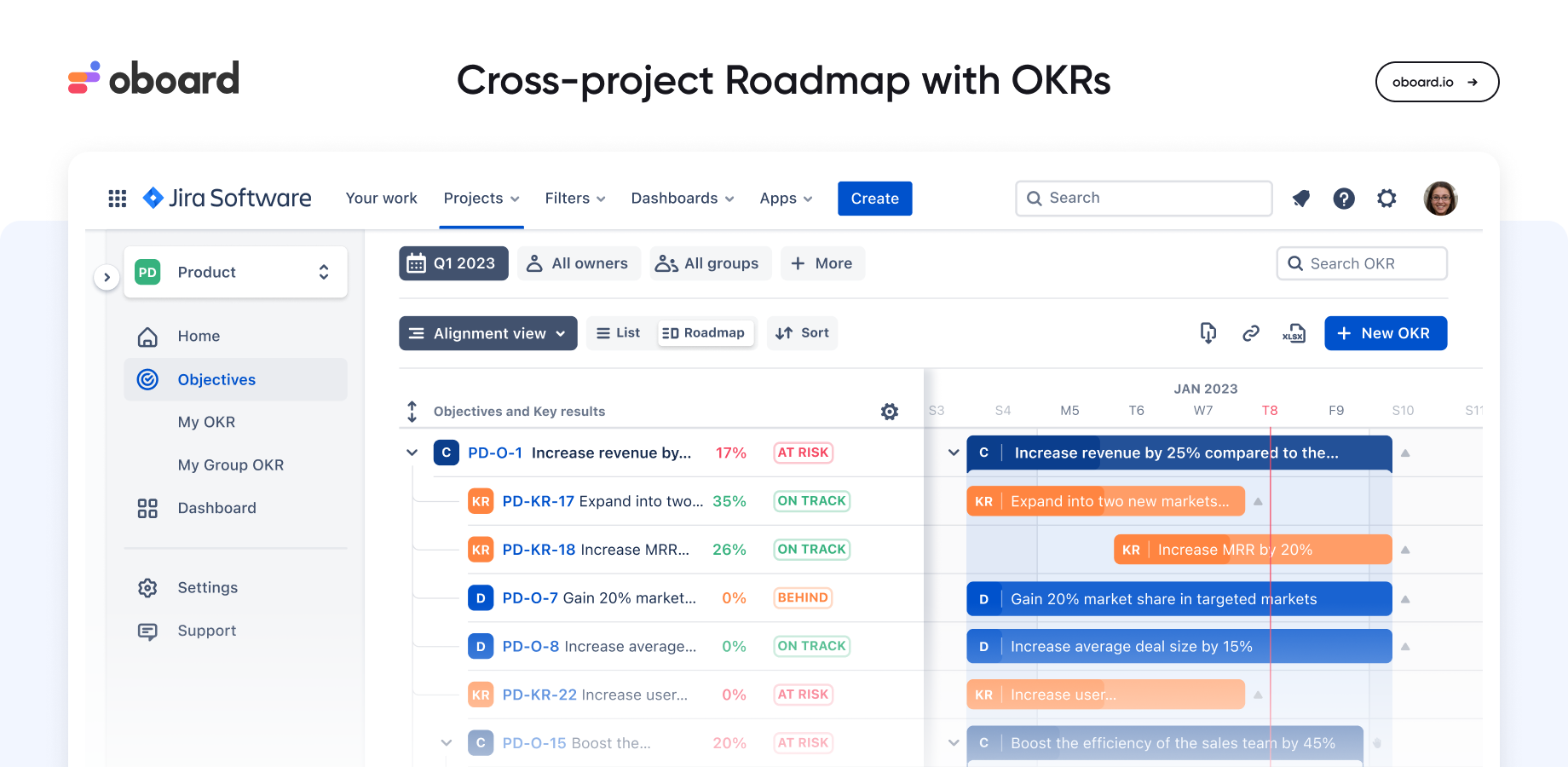This screenshot has height=767, width=1568.
Task: Switch to List view
Action: coord(619,333)
